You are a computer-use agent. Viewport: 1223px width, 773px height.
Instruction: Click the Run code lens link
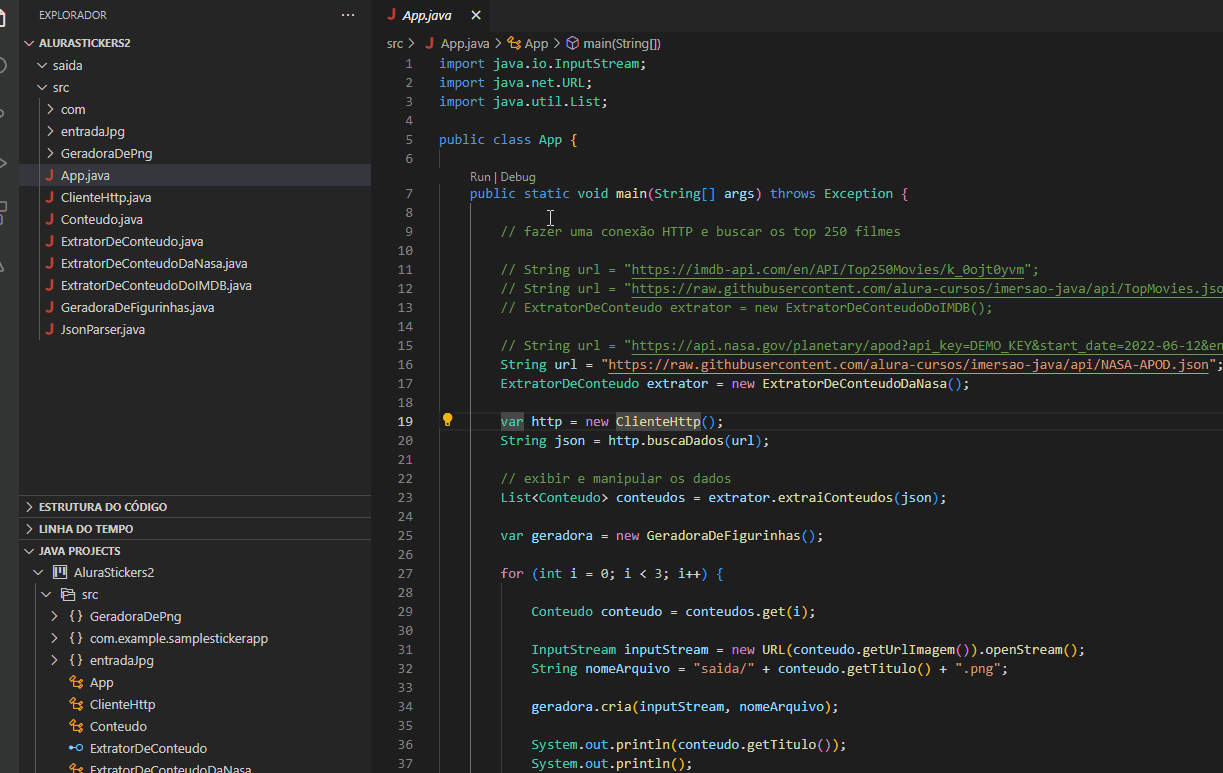pyautogui.click(x=481, y=176)
